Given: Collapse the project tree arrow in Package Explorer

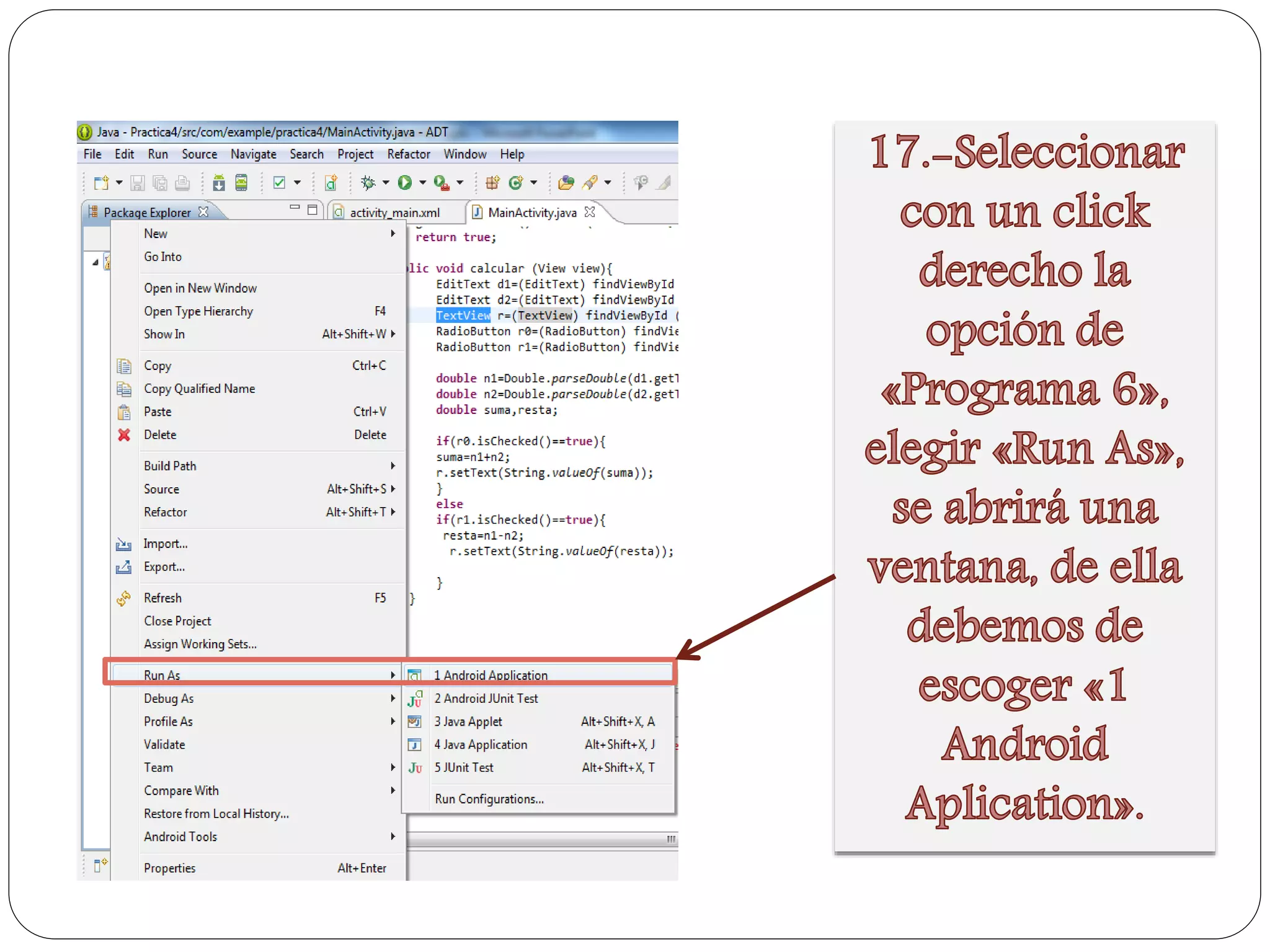Looking at the screenshot, I should tap(95, 263).
